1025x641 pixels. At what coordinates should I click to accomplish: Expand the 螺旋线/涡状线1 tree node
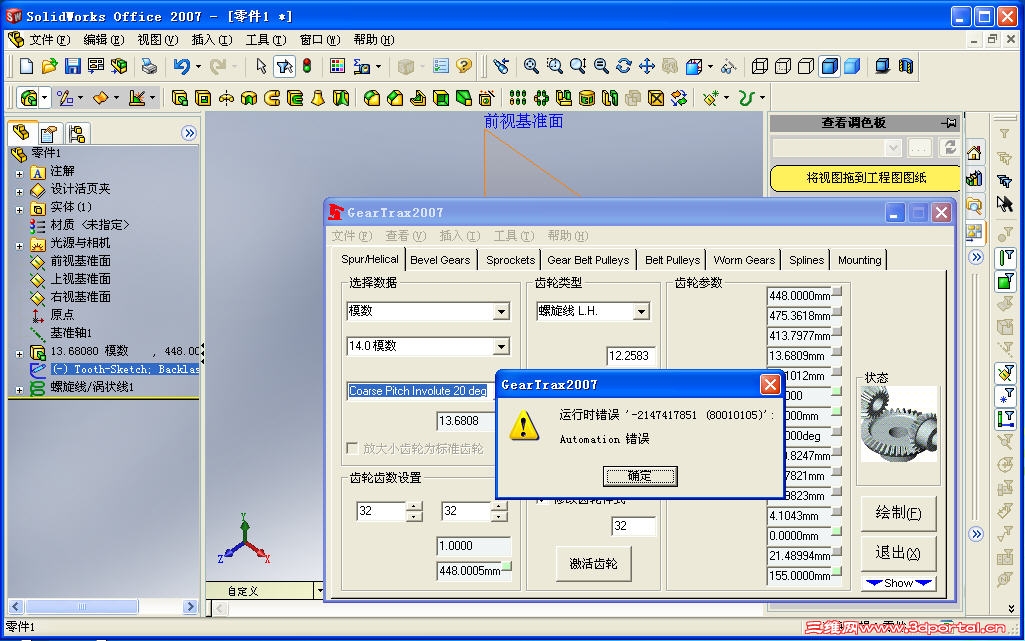coord(19,390)
